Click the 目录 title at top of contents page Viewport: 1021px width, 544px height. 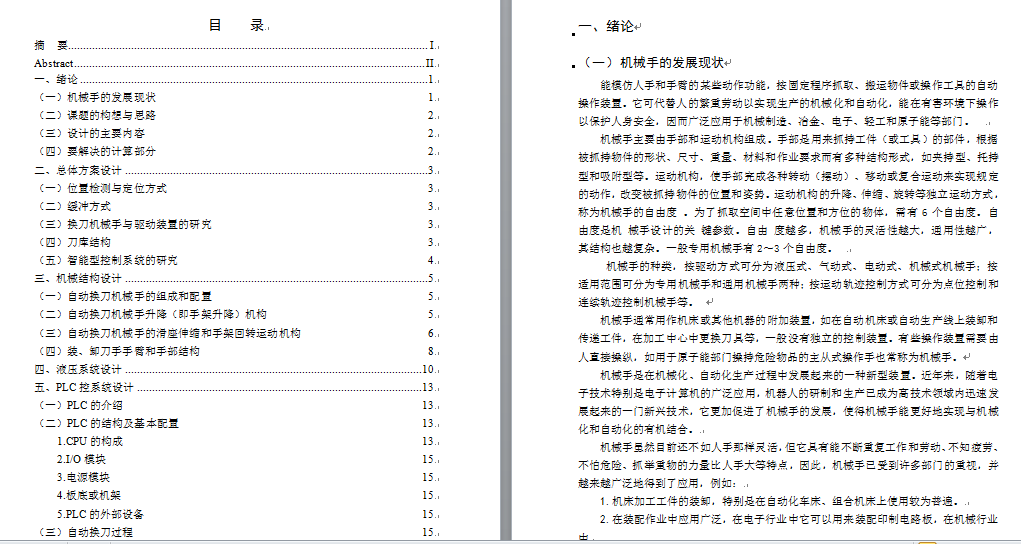coord(236,25)
